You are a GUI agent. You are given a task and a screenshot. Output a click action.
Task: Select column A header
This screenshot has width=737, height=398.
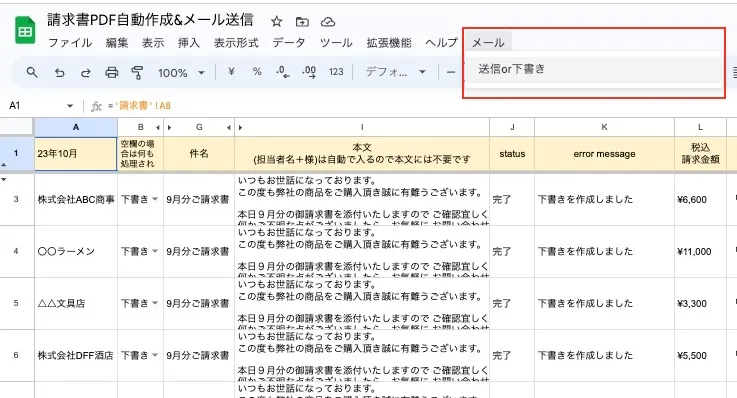[x=76, y=127]
